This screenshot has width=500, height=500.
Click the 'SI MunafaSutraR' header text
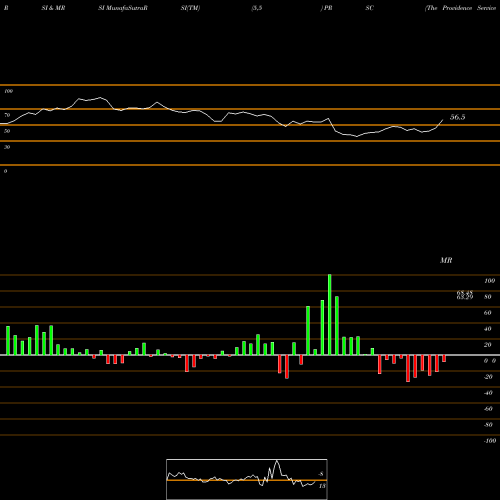(123, 8)
